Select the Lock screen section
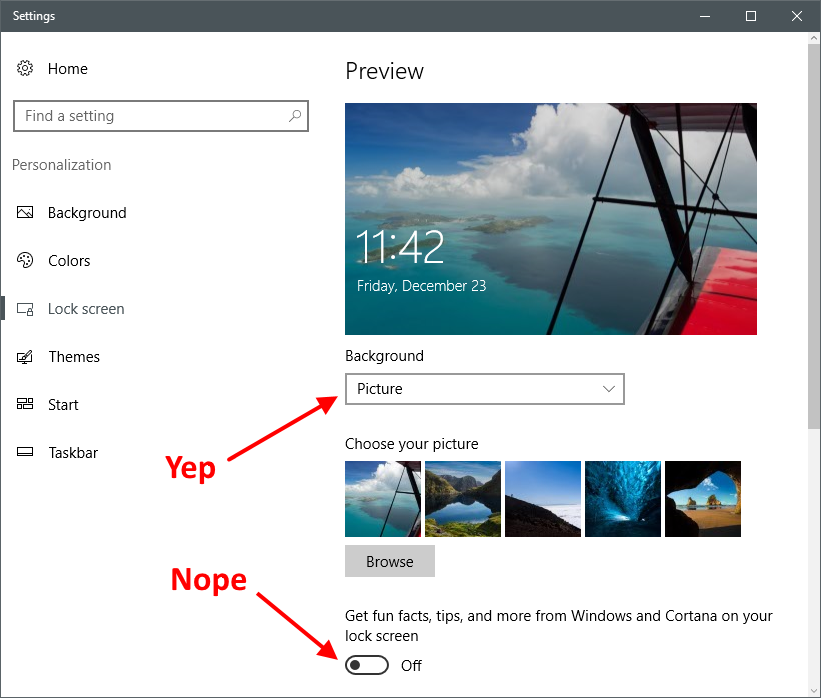Screen dimensions: 821x698 tap(86, 309)
